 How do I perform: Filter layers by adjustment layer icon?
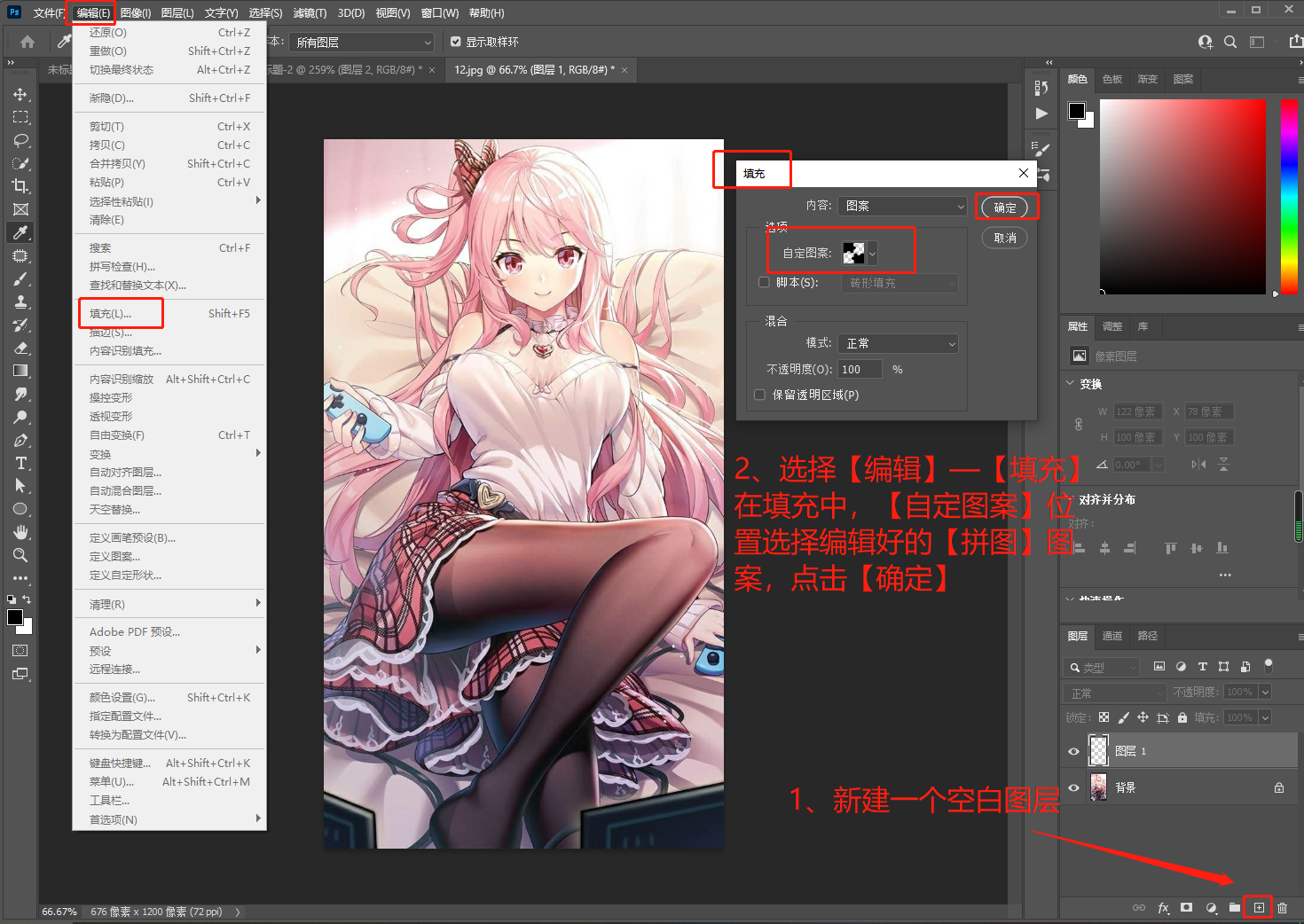click(1181, 666)
